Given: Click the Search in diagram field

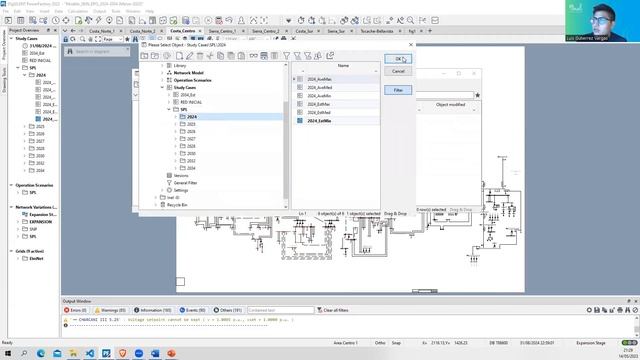Looking at the screenshot, I should pos(97,51).
